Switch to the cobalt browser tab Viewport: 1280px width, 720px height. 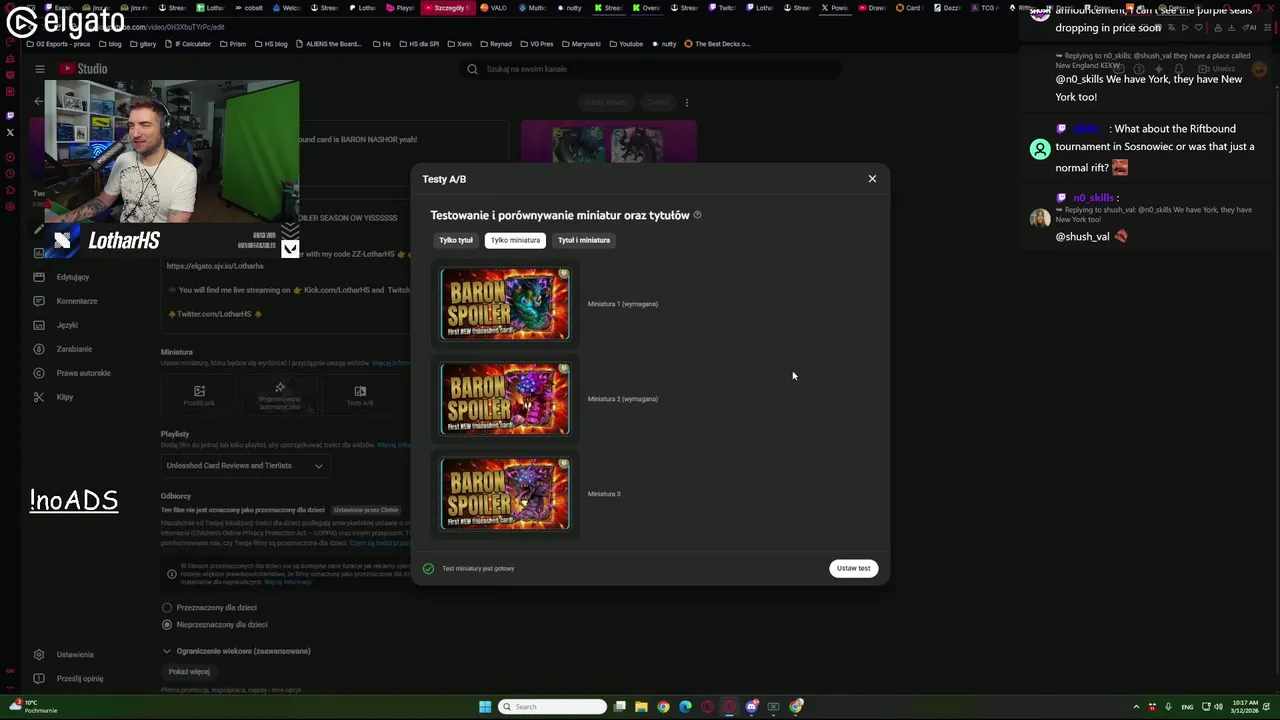248,8
